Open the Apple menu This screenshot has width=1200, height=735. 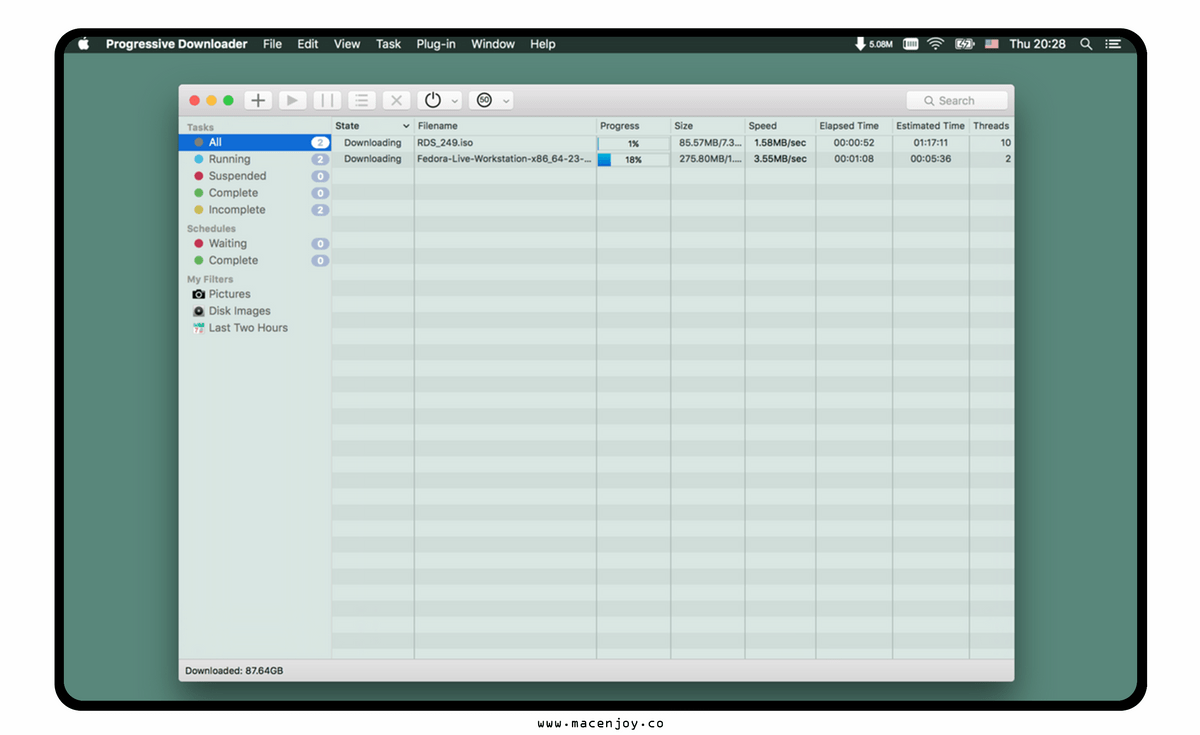[x=84, y=44]
